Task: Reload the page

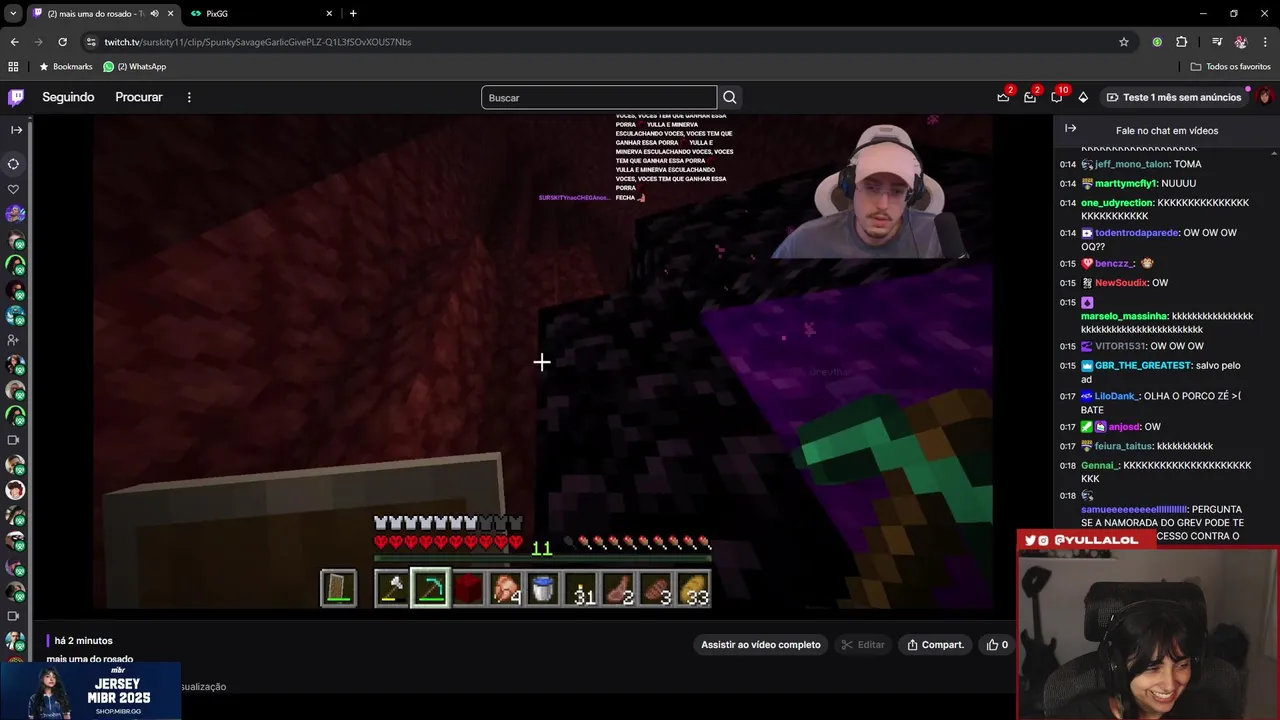Action: point(62,42)
